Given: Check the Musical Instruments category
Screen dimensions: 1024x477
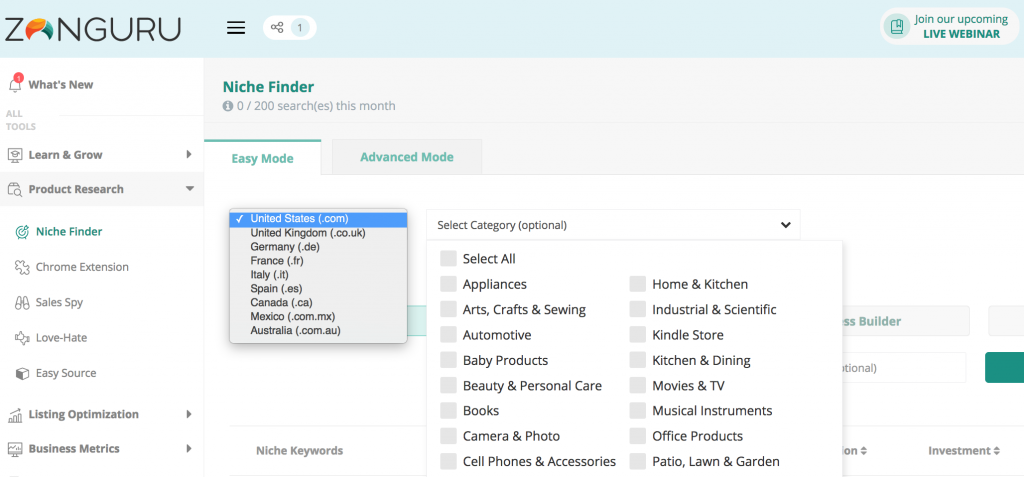Looking at the screenshot, I should click(x=637, y=411).
